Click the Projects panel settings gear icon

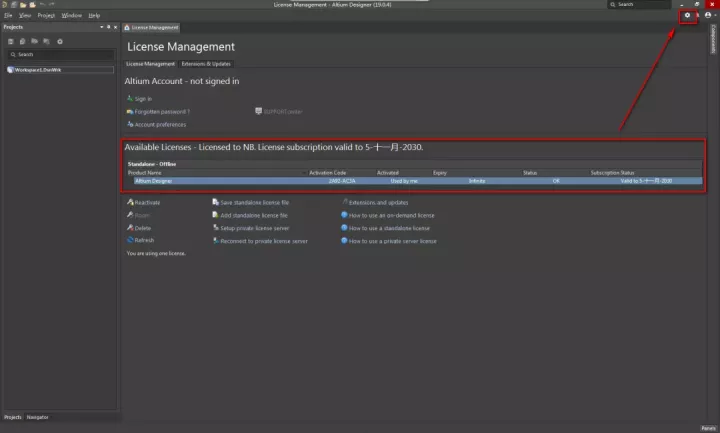coord(60,41)
